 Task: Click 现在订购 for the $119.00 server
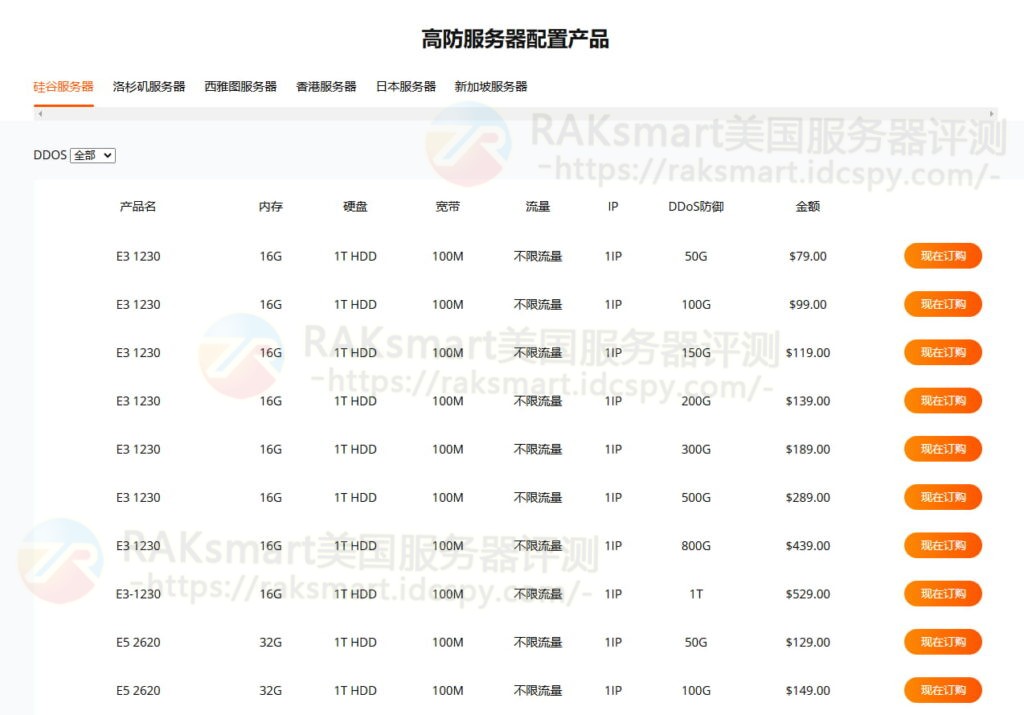click(x=941, y=352)
